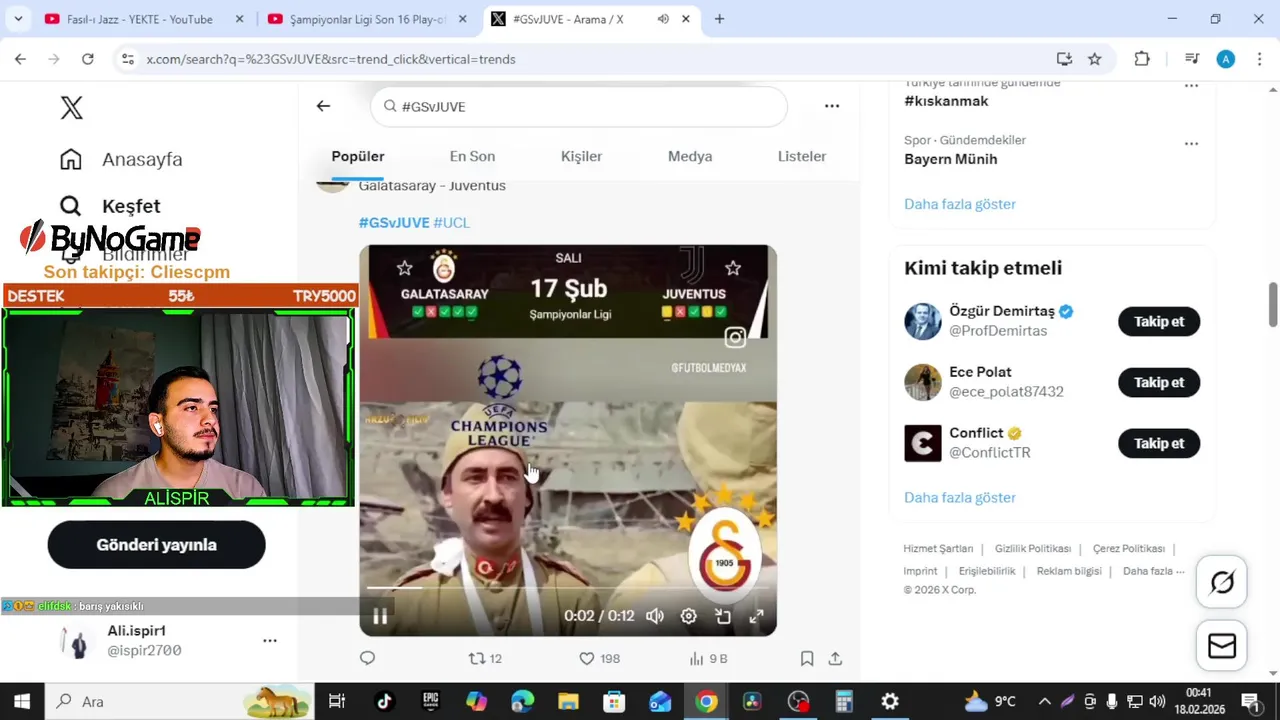Image resolution: width=1280 pixels, height=720 pixels.
Task: Open messages envelope floating button
Action: pyautogui.click(x=1222, y=646)
